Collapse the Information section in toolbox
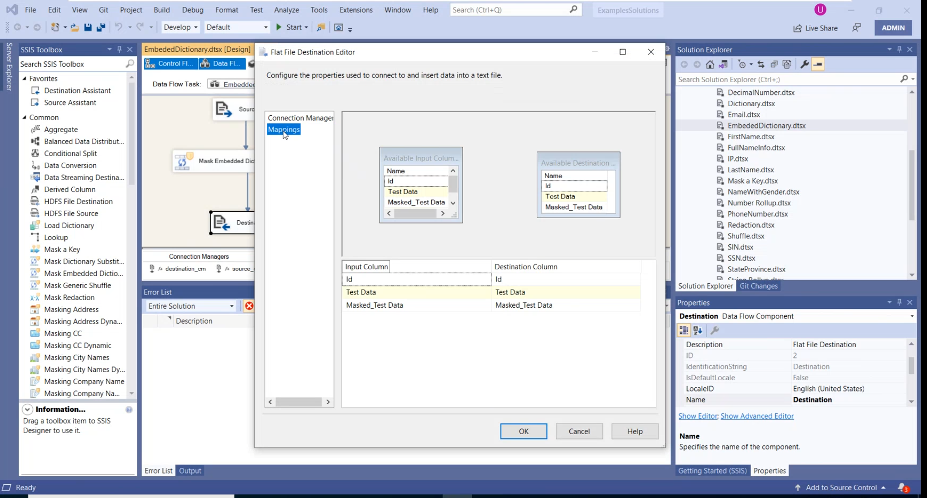 tap(27, 409)
